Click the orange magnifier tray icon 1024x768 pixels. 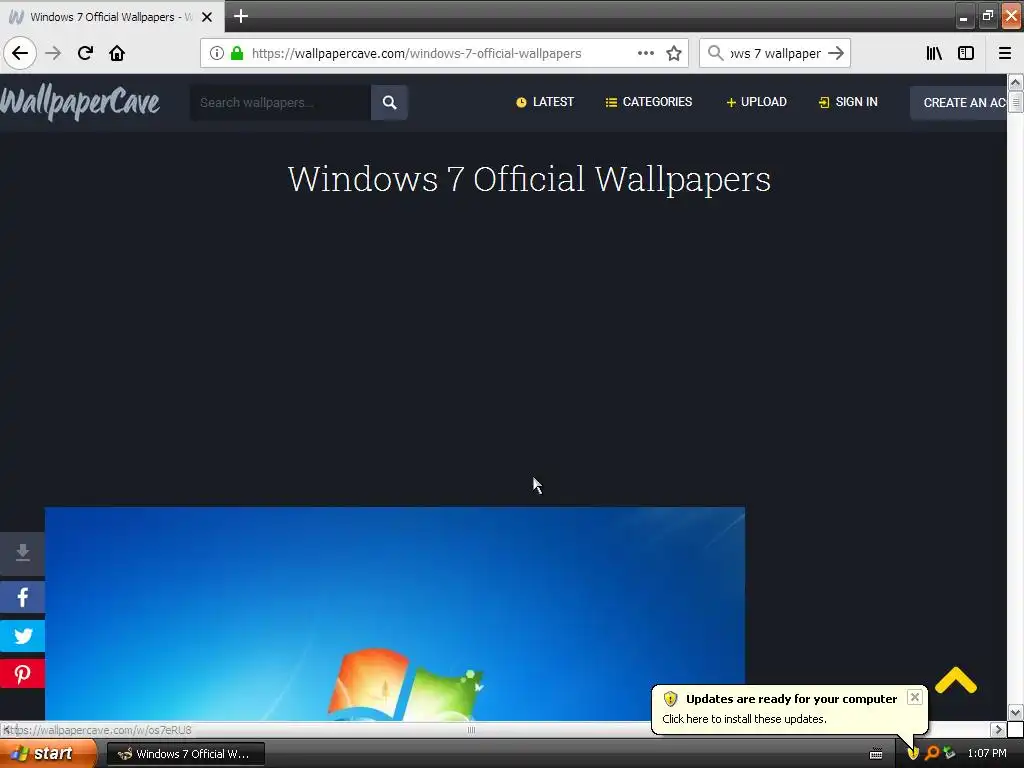coord(932,754)
